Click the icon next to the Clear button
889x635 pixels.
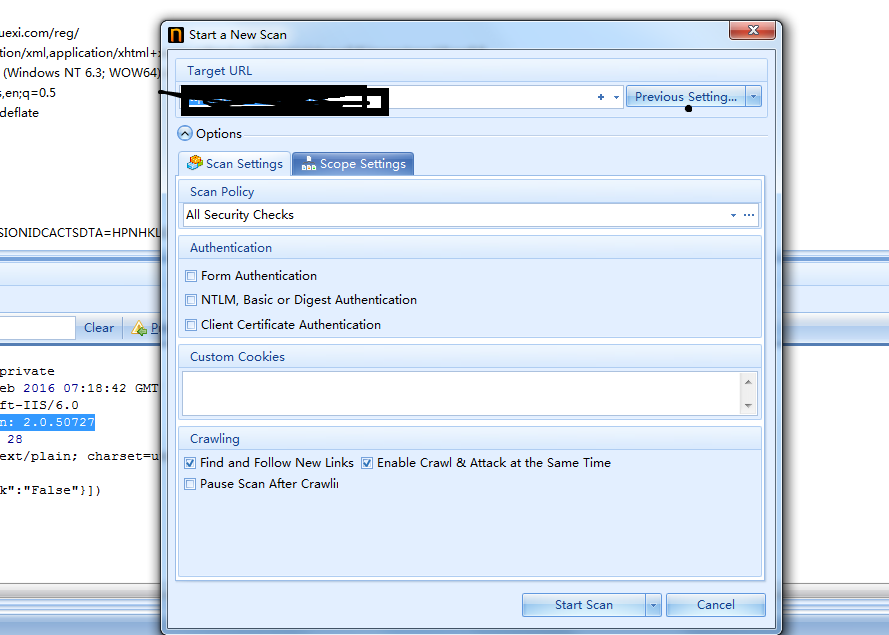139,328
